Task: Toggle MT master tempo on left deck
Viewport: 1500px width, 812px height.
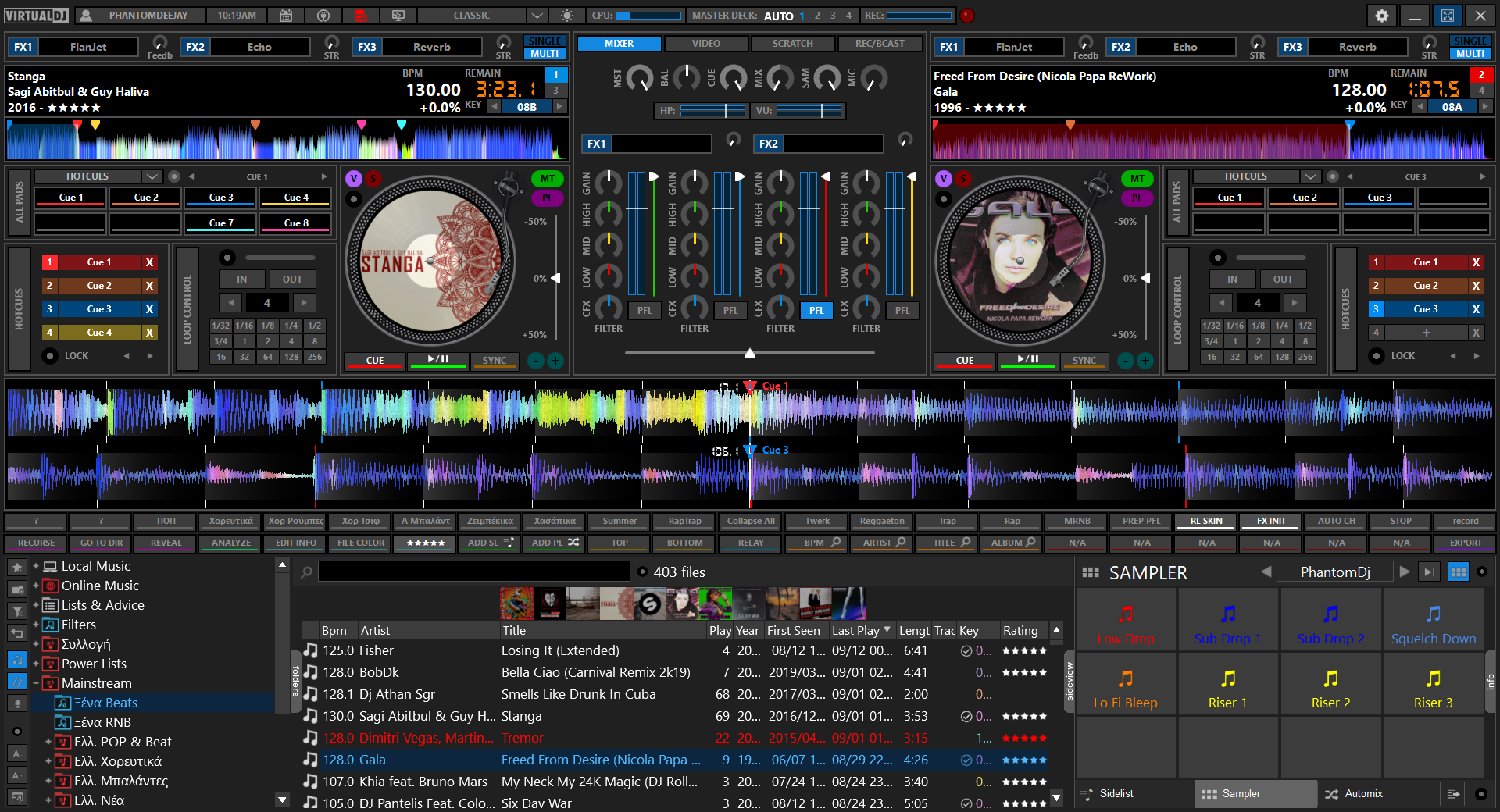Action: point(548,179)
